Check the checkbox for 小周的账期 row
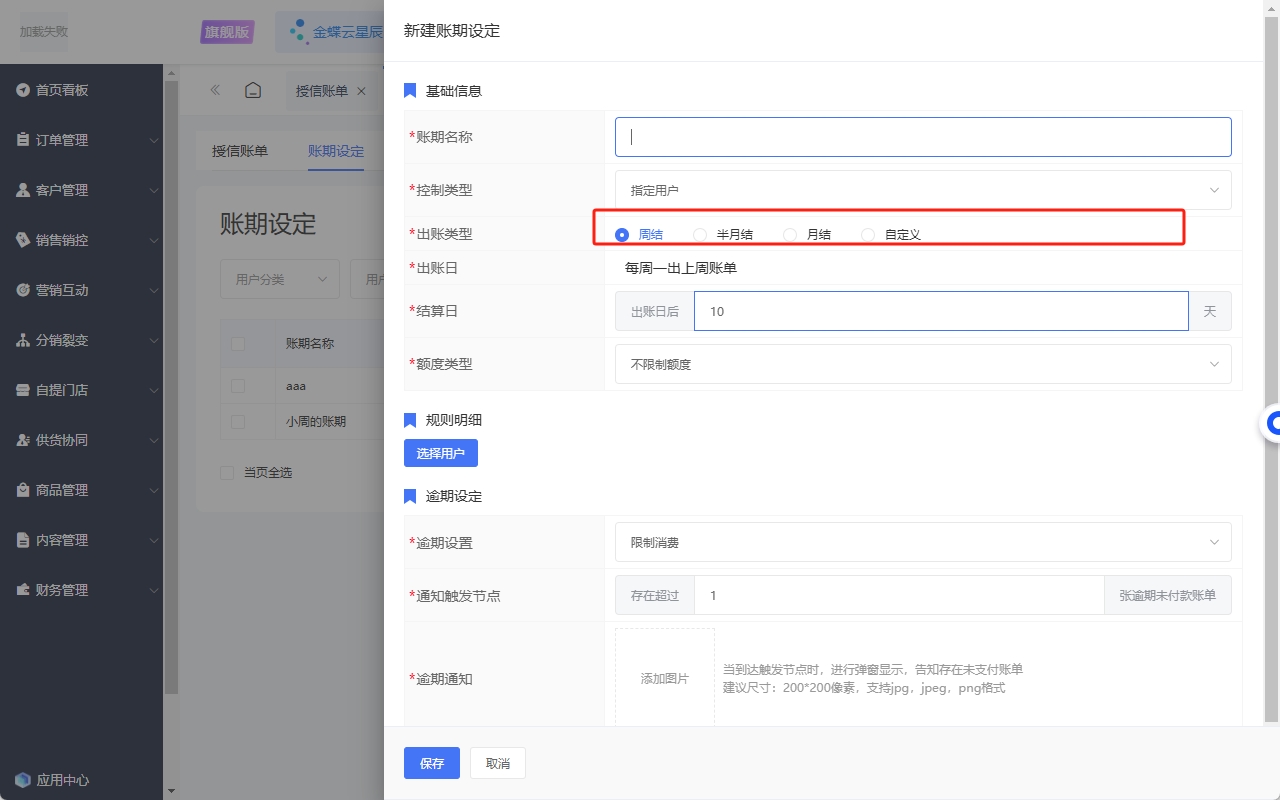The height and width of the screenshot is (800, 1280). pyautogui.click(x=238, y=422)
